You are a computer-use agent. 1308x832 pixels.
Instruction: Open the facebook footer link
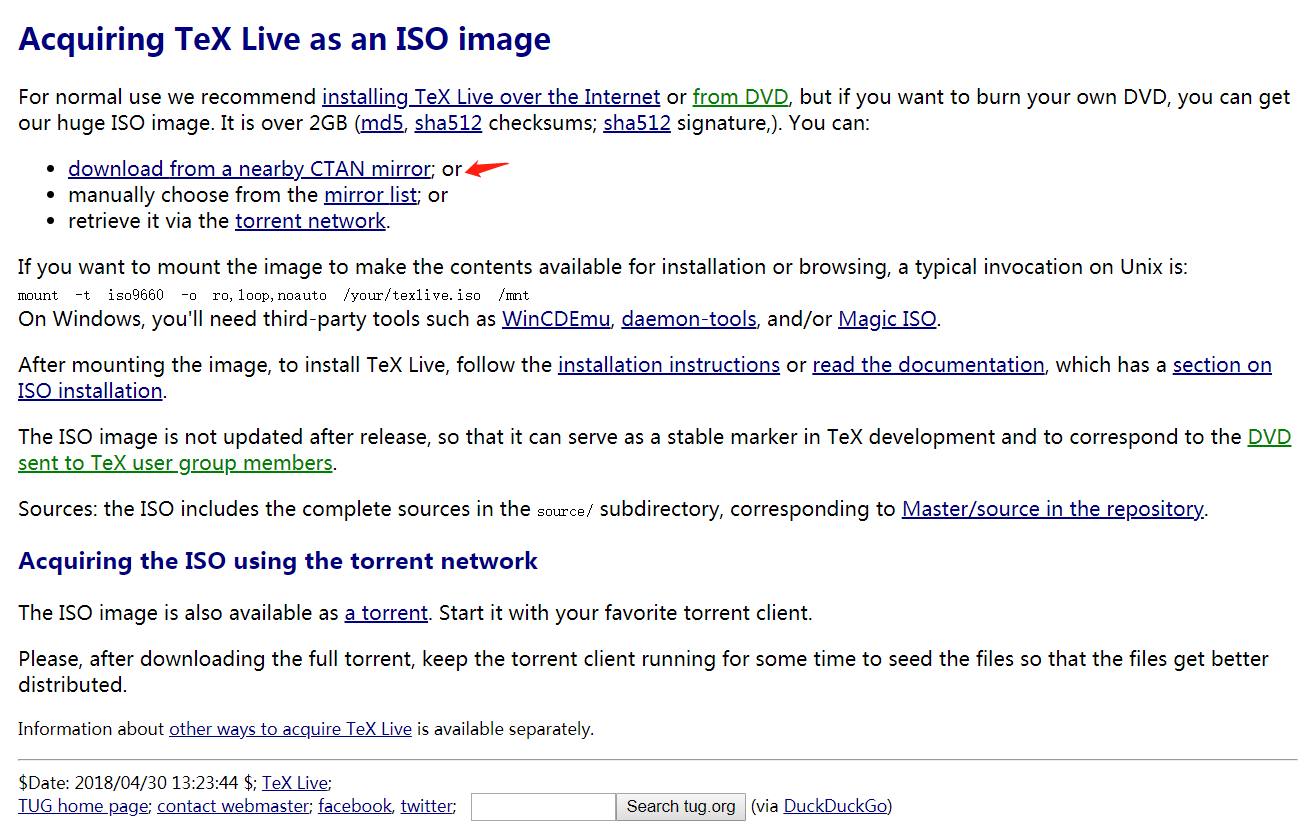355,806
